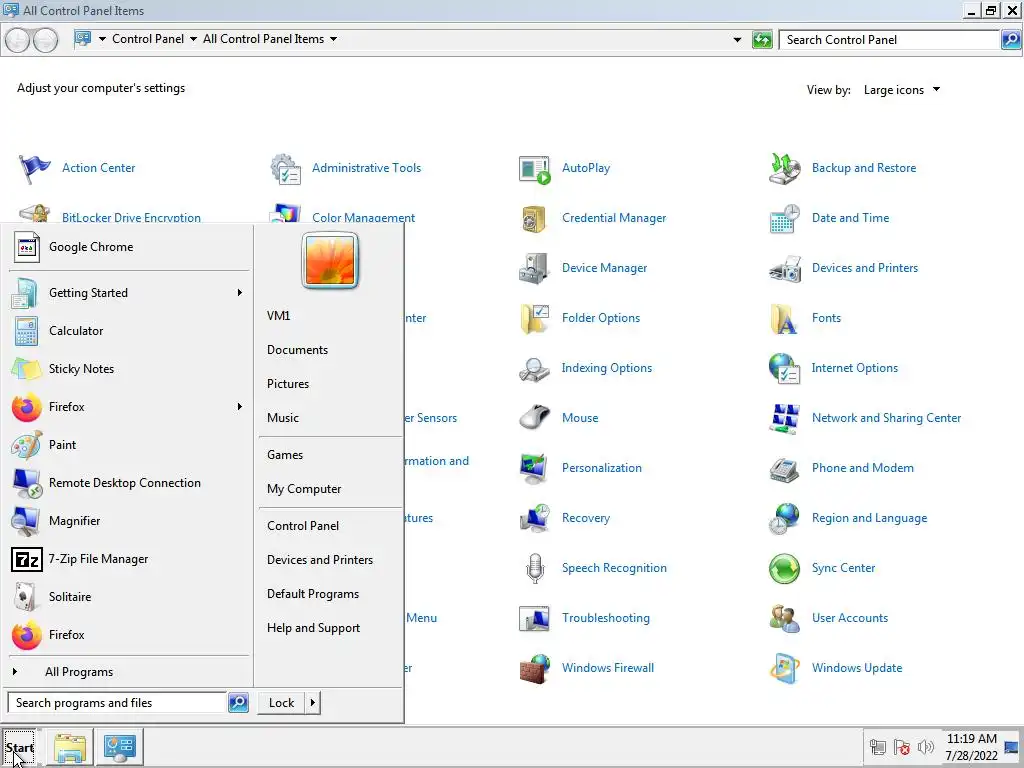Open Action Center flag icon
1024x768 pixels.
(34, 168)
